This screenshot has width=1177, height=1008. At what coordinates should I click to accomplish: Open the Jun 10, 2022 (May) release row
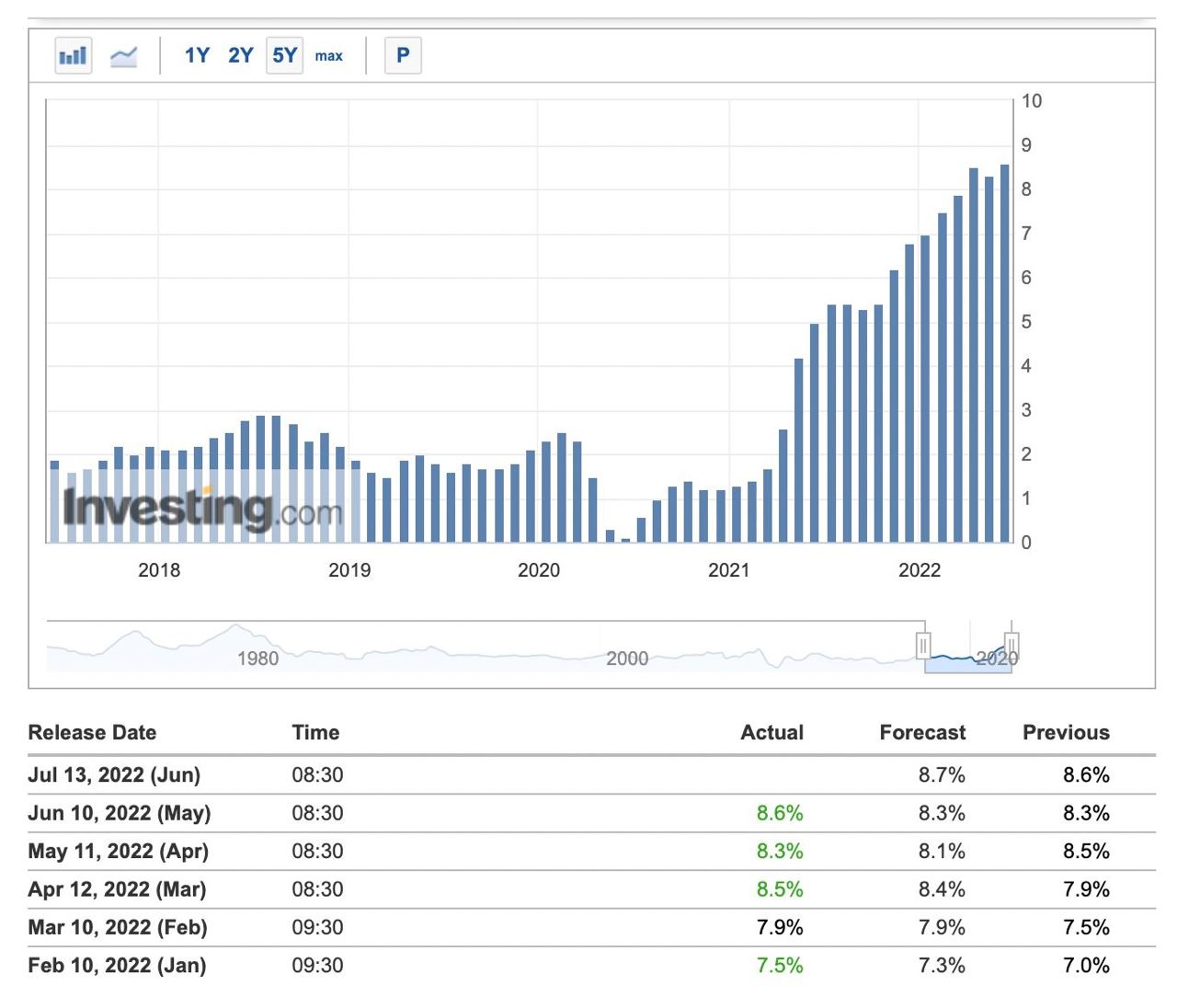coord(120,813)
